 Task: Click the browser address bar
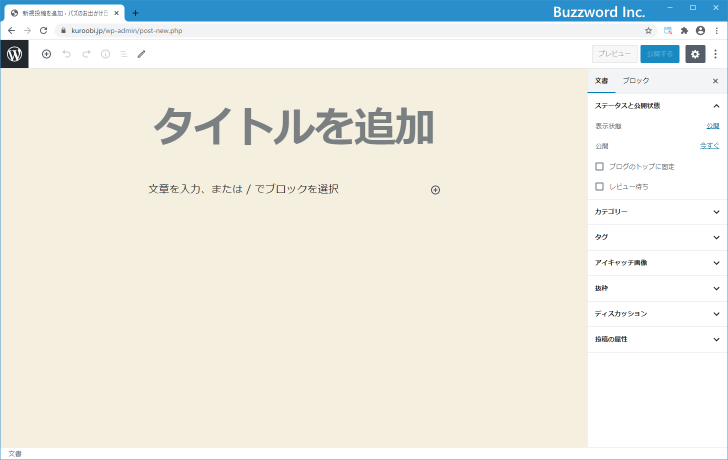pos(355,31)
